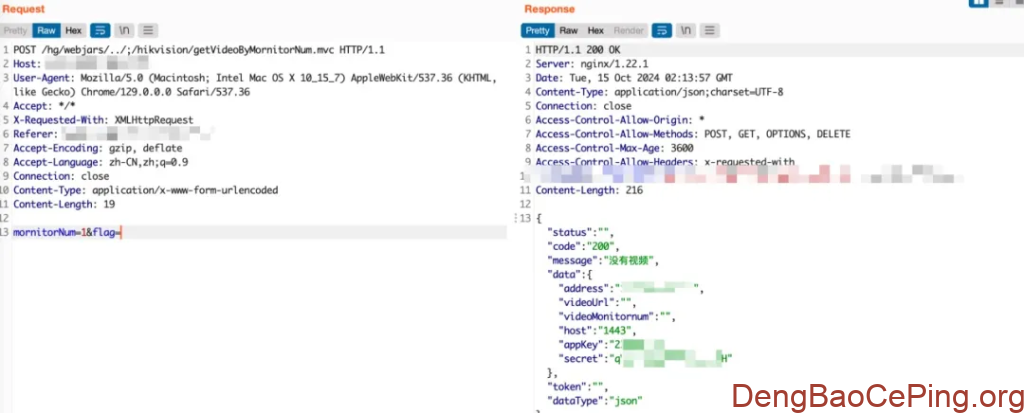The image size is (1024, 413).
Task: Show non-printable characters in the Response pane
Action: pos(686,31)
